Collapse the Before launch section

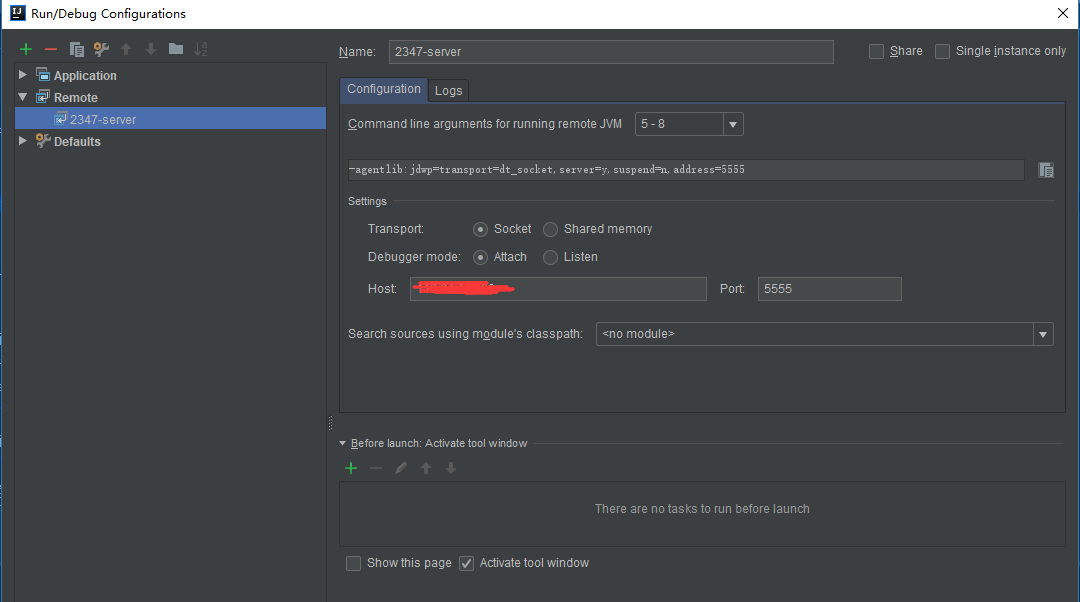coord(342,444)
